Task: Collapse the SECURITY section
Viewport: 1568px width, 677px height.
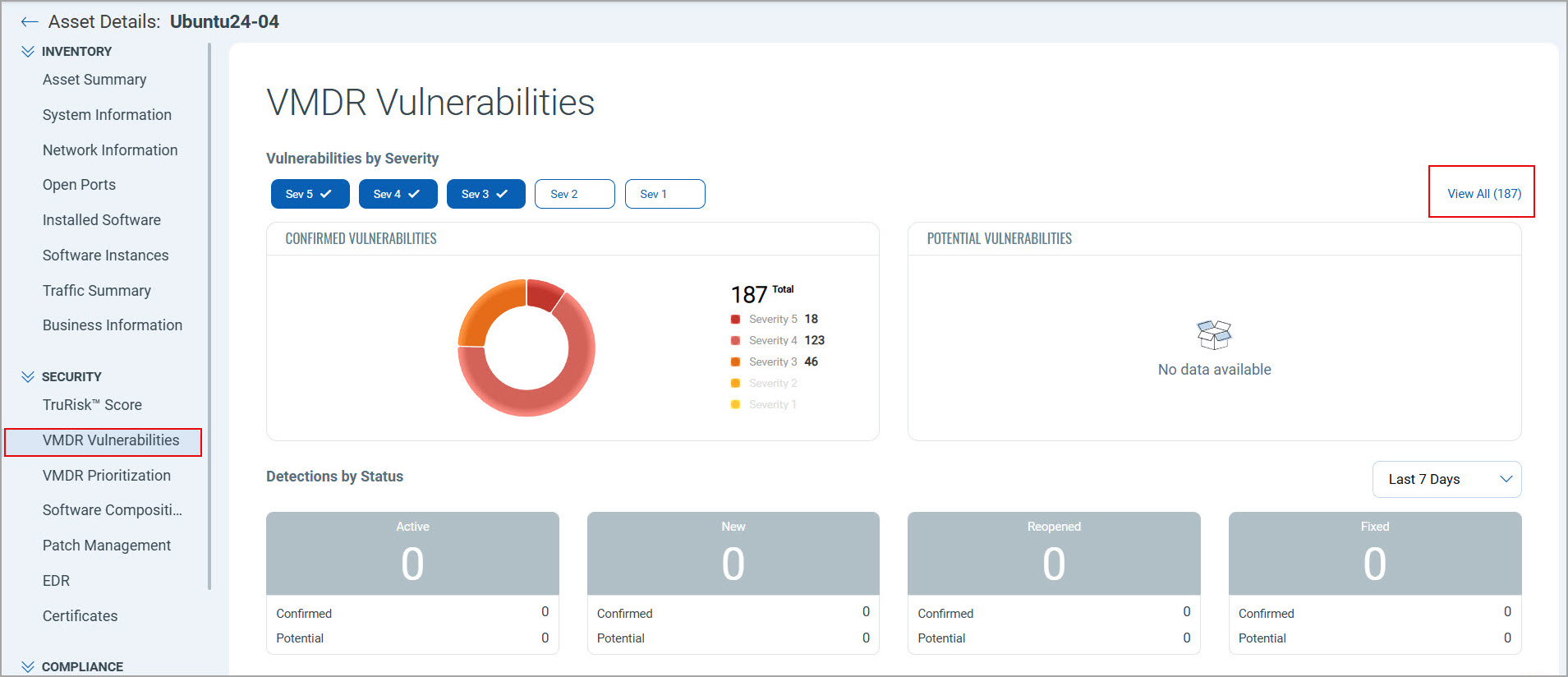Action: click(28, 376)
